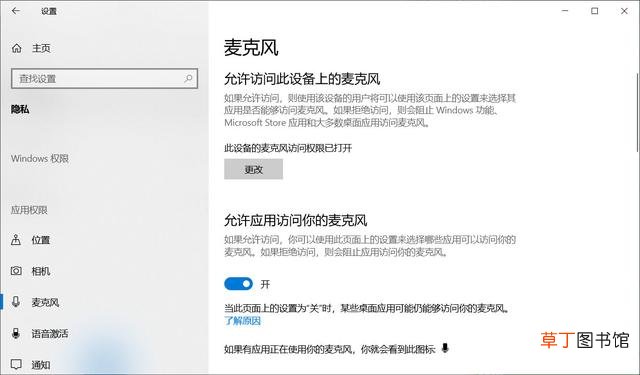The width and height of the screenshot is (640, 375).
Task: Click the 允许访问此设备上的麦克风 heading
Action: [x=302, y=79]
